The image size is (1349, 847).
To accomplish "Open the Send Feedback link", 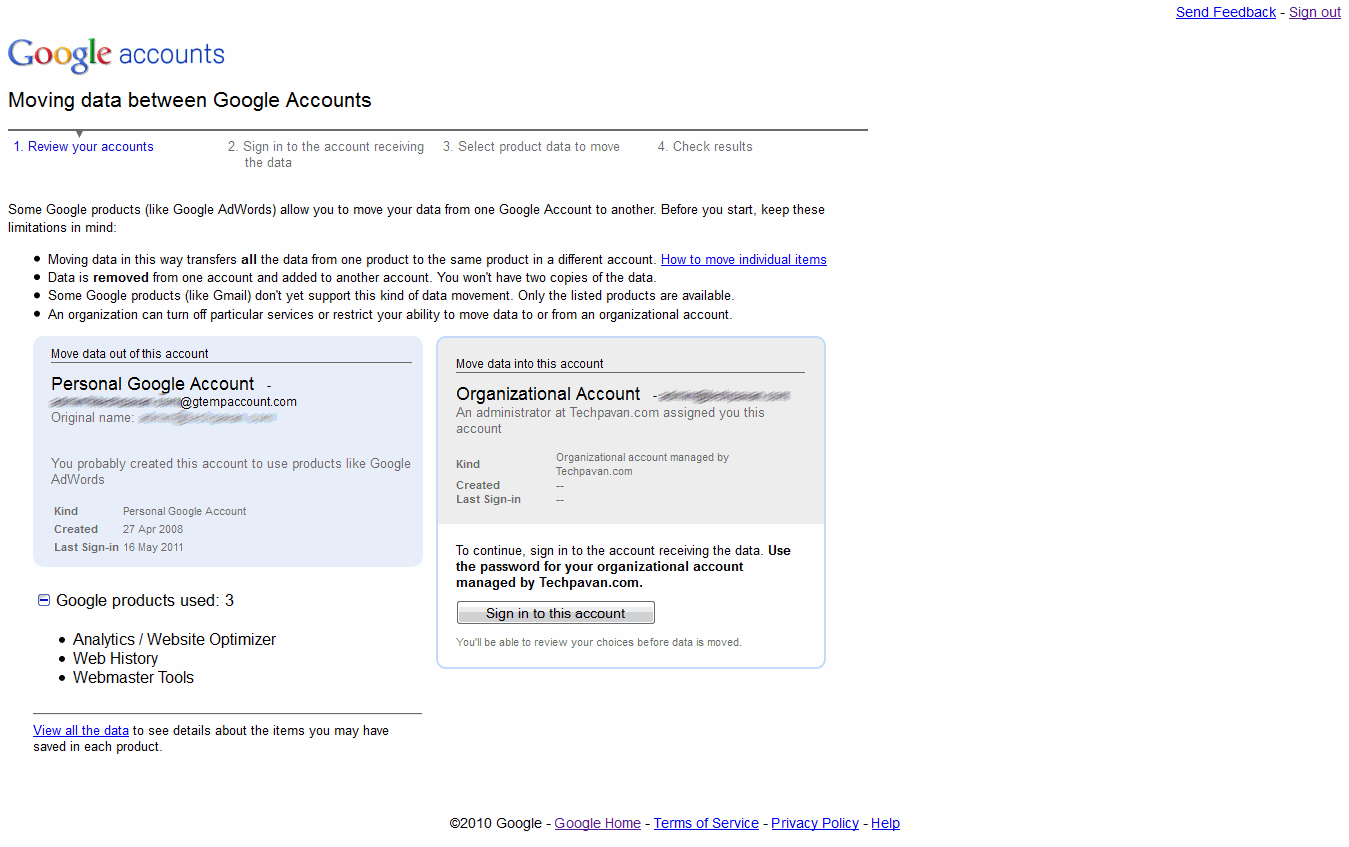I will coord(1225,12).
